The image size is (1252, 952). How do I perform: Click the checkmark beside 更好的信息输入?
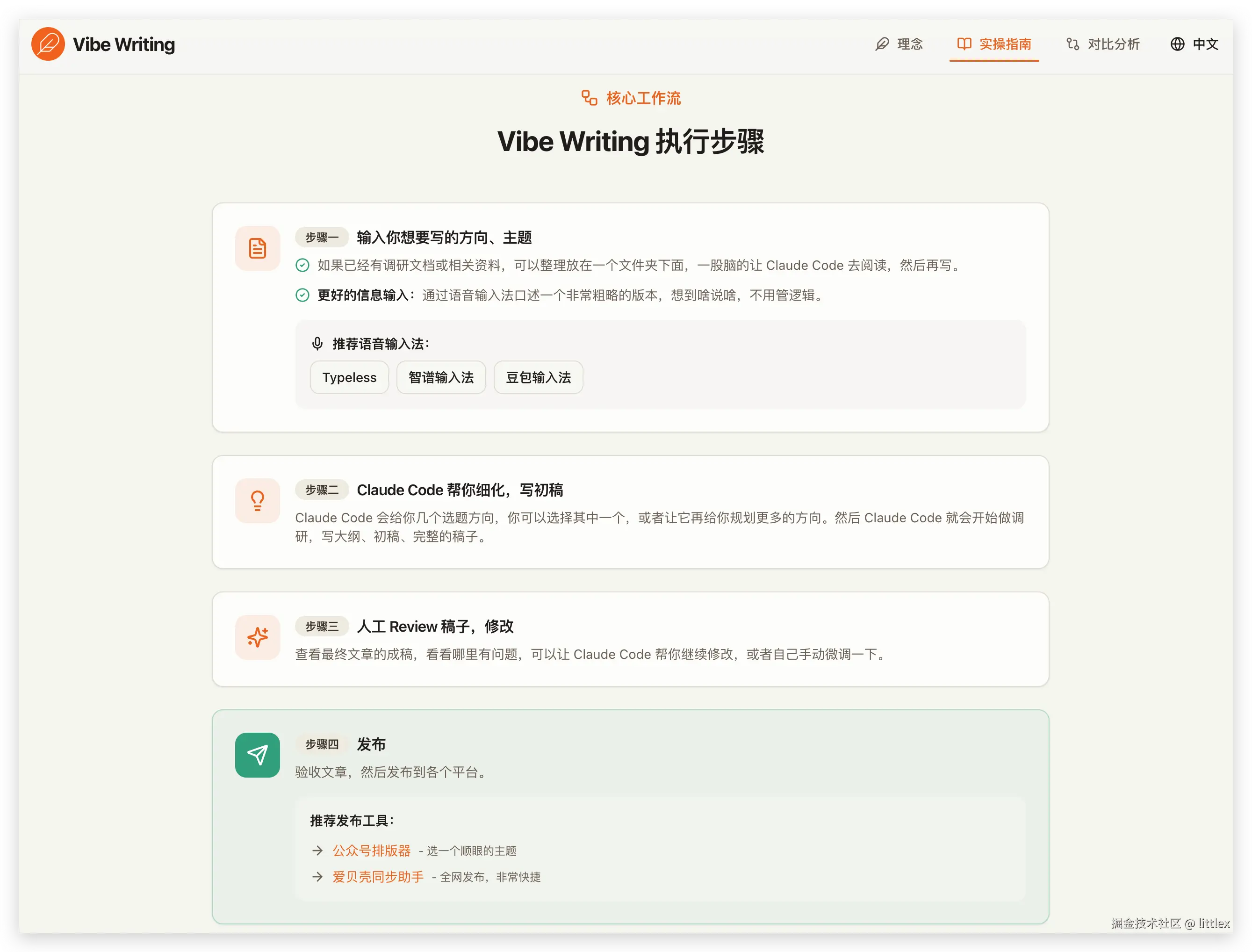pos(302,295)
